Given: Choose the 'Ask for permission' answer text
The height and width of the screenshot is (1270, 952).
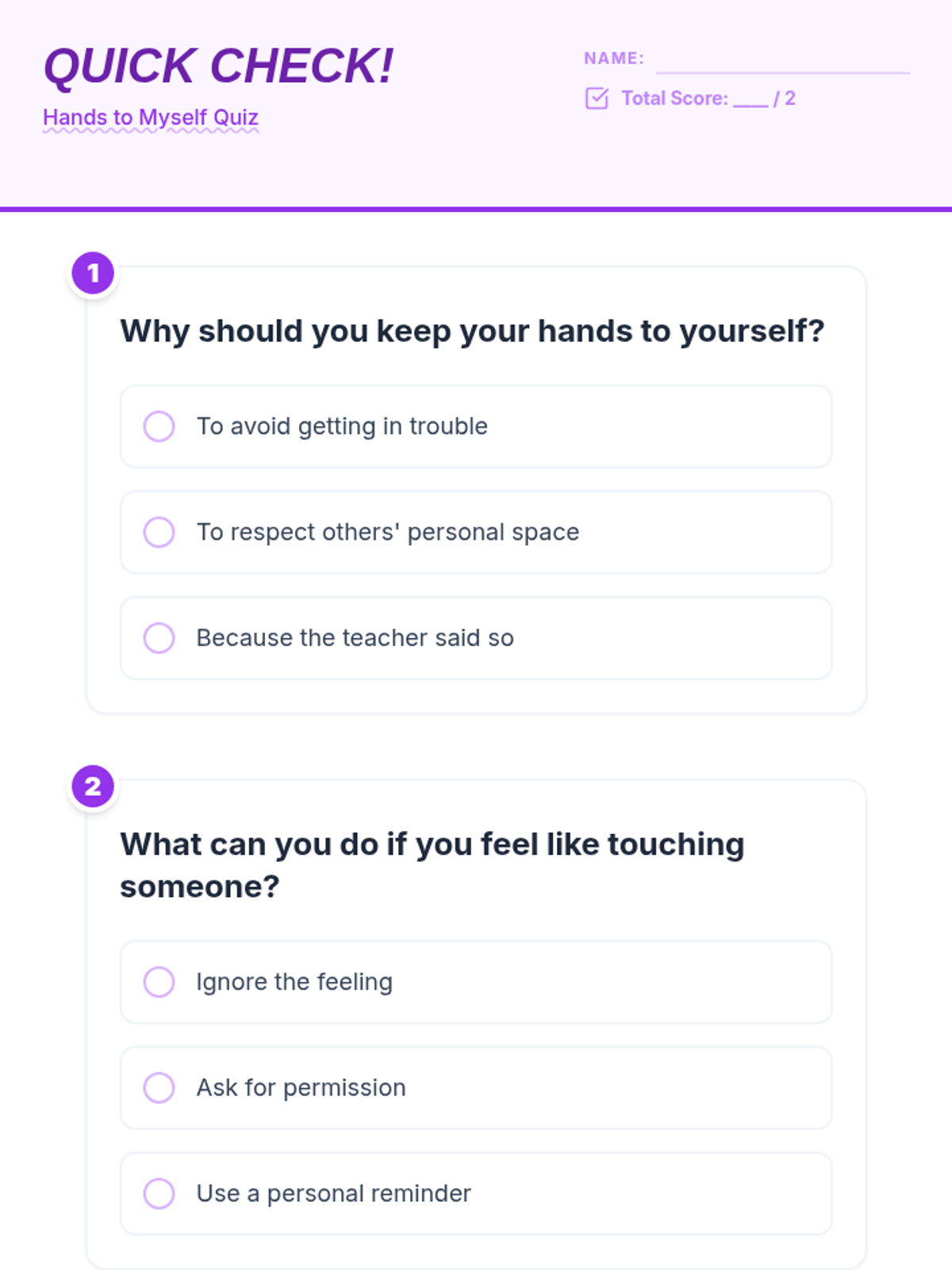Looking at the screenshot, I should click(x=301, y=1087).
